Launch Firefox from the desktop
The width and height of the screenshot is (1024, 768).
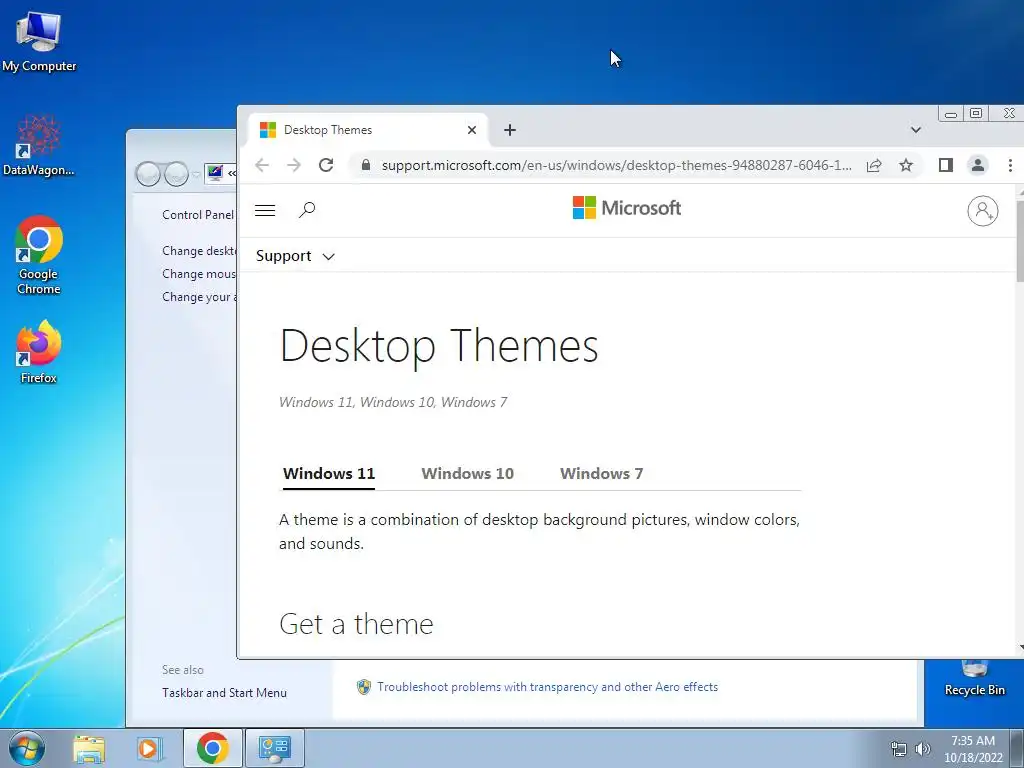point(39,351)
